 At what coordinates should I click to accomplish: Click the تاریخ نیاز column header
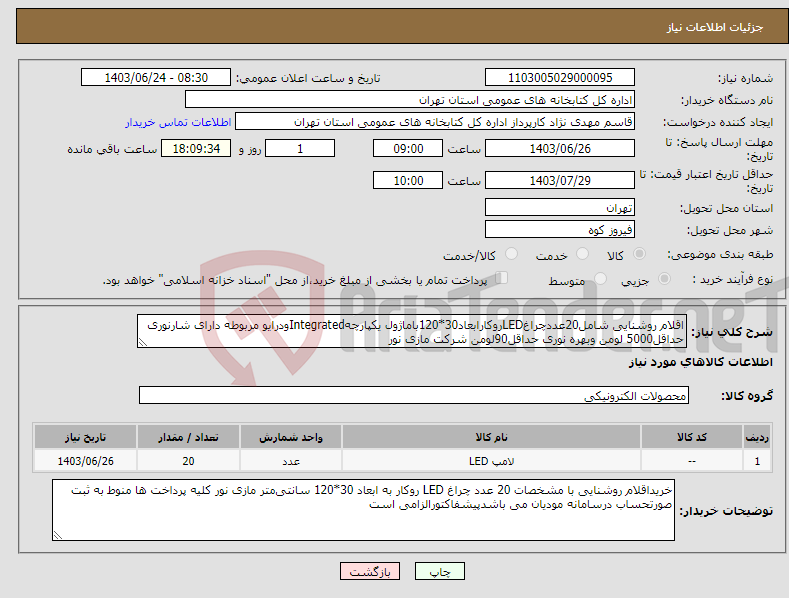86,437
